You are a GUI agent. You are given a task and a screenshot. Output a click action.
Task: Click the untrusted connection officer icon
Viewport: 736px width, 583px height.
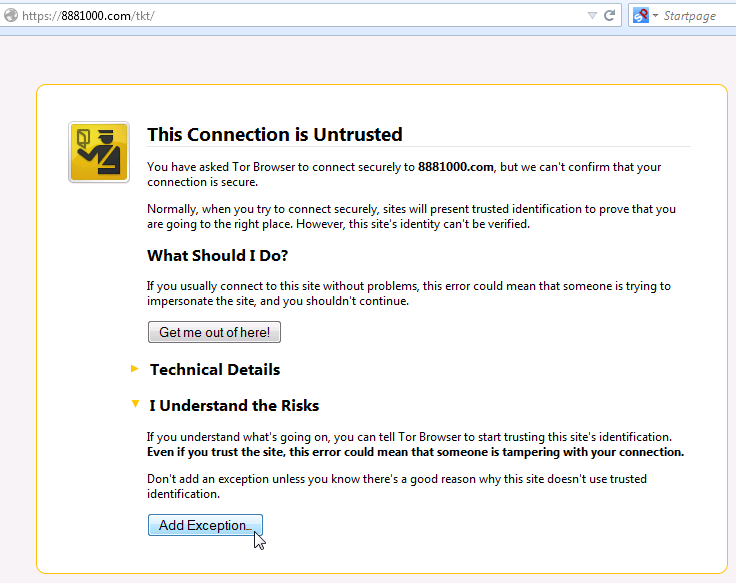pos(99,152)
